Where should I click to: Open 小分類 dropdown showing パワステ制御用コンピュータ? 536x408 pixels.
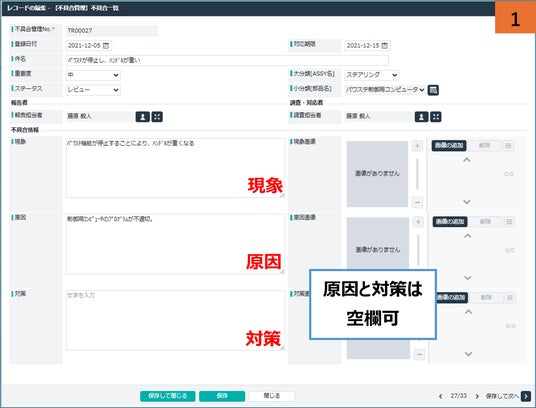(385, 90)
